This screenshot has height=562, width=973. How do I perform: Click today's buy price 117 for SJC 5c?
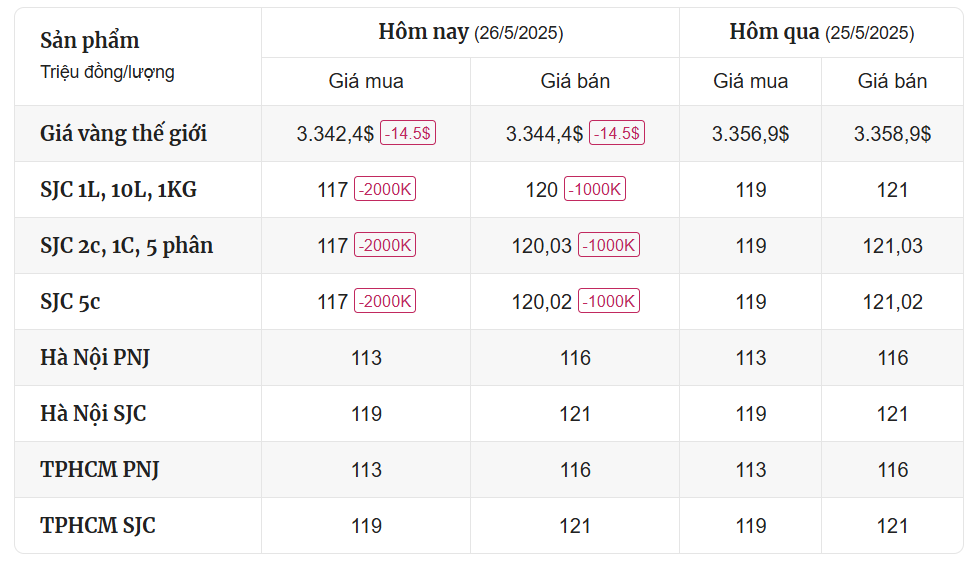333,302
